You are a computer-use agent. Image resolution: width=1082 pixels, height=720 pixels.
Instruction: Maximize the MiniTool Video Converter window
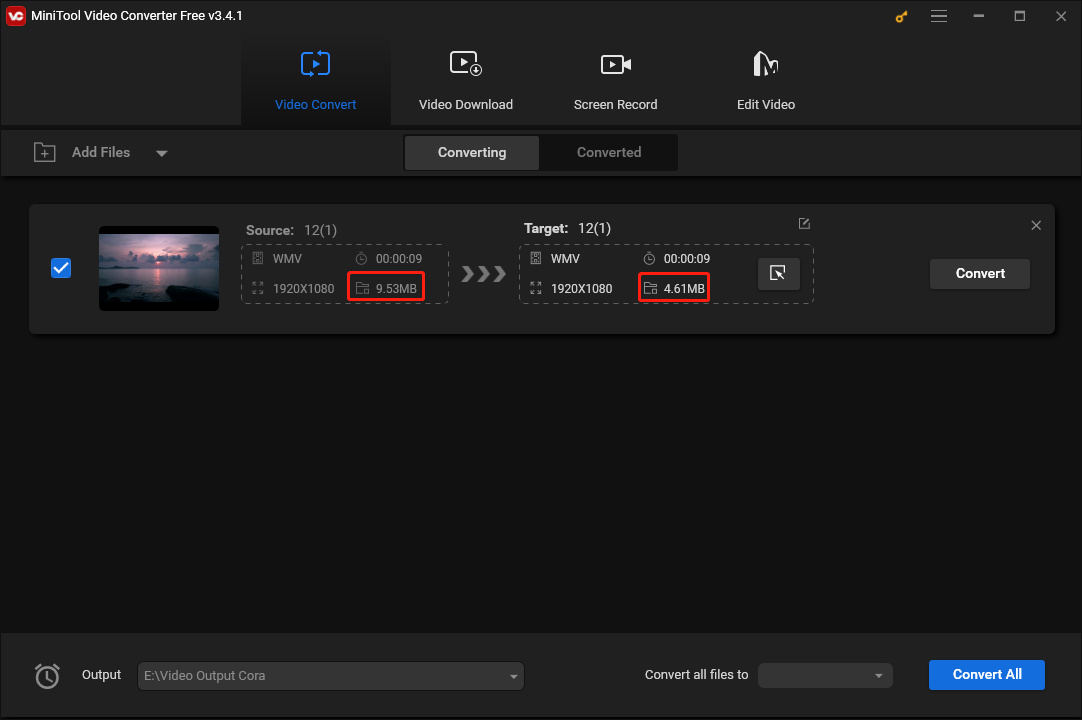pyautogui.click(x=1019, y=16)
